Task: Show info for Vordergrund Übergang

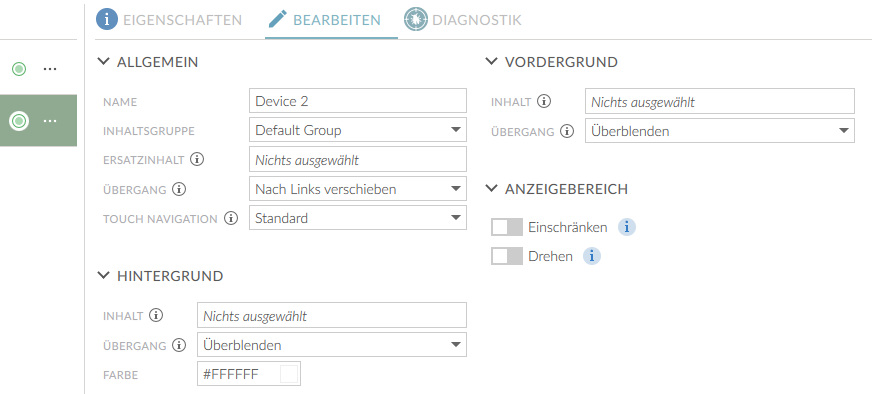Action: tap(567, 131)
